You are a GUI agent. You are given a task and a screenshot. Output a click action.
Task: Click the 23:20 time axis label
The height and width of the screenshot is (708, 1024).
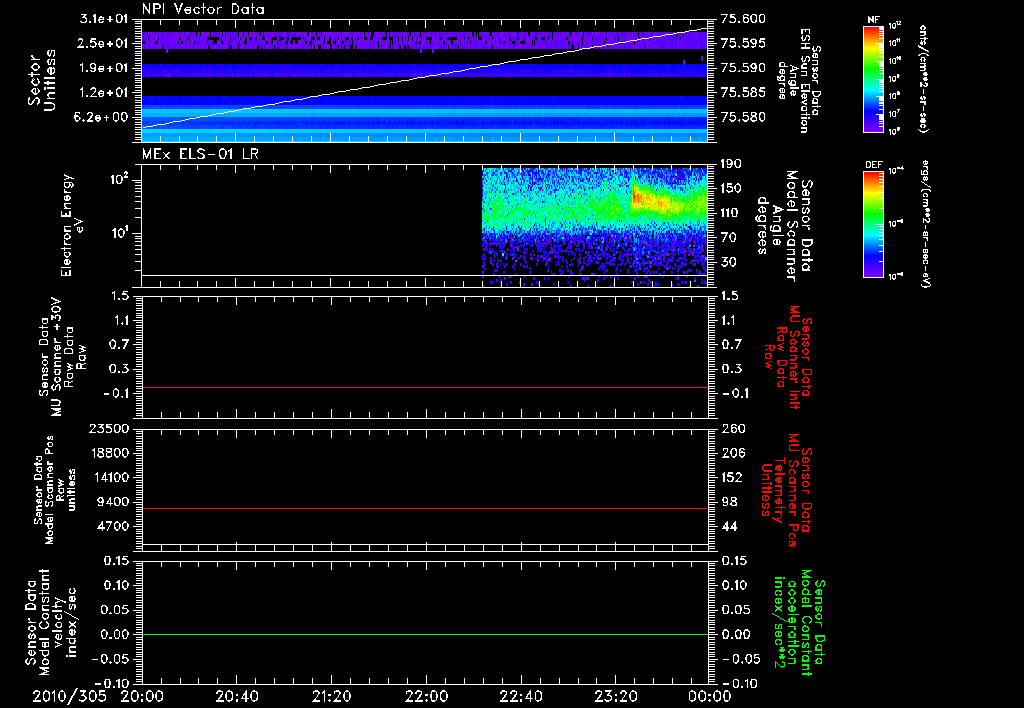tap(617, 695)
